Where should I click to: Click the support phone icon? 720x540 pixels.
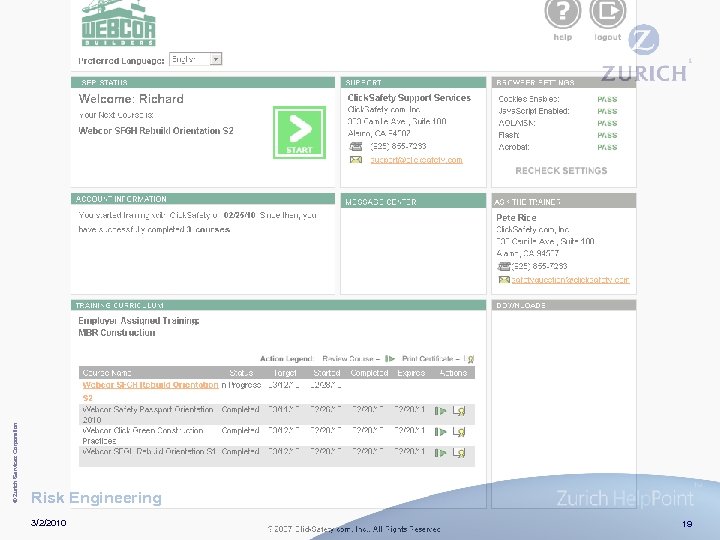(x=356, y=146)
